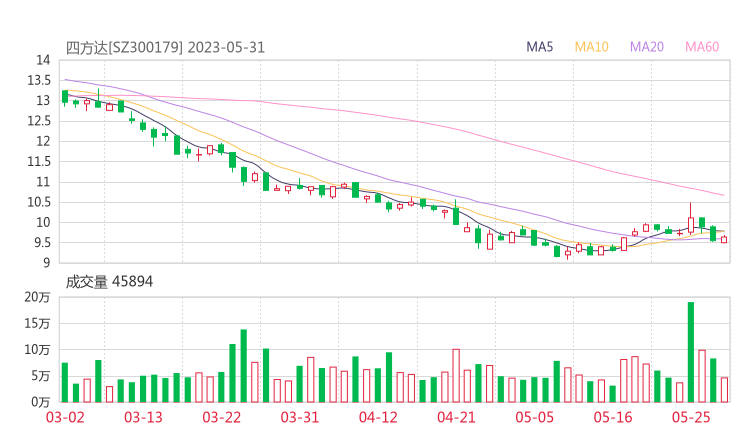Screen dimensions: 740x440
Task: Click the 9.5 price axis label
Action: (41, 243)
